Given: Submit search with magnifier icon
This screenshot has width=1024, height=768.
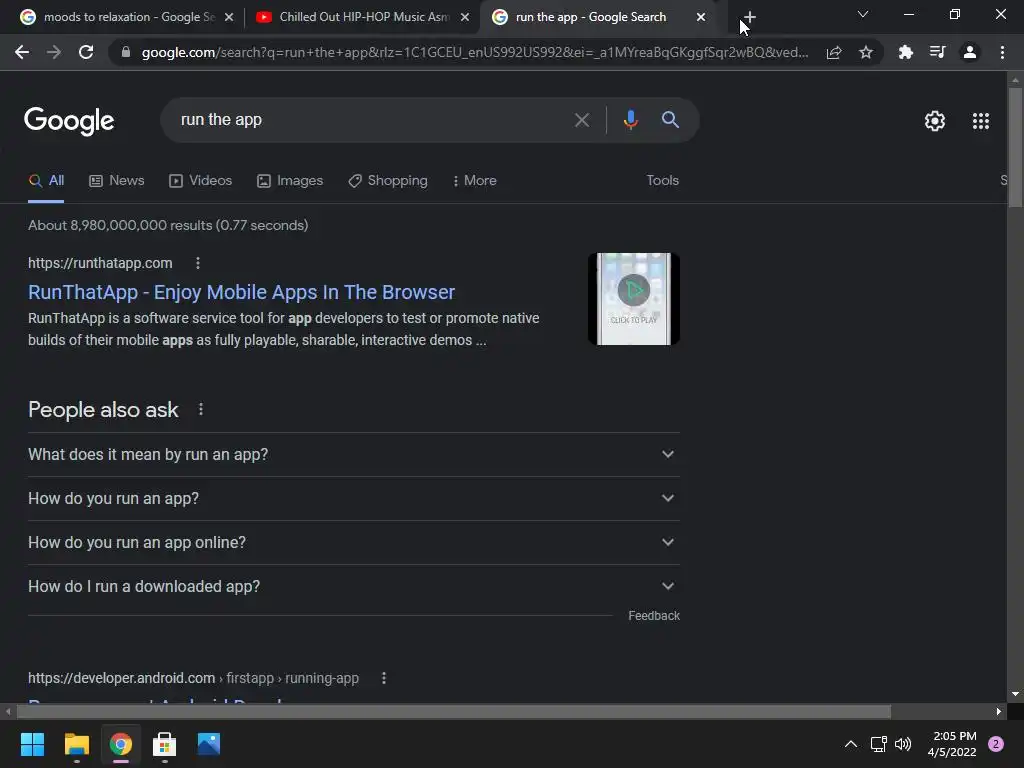Looking at the screenshot, I should (670, 120).
